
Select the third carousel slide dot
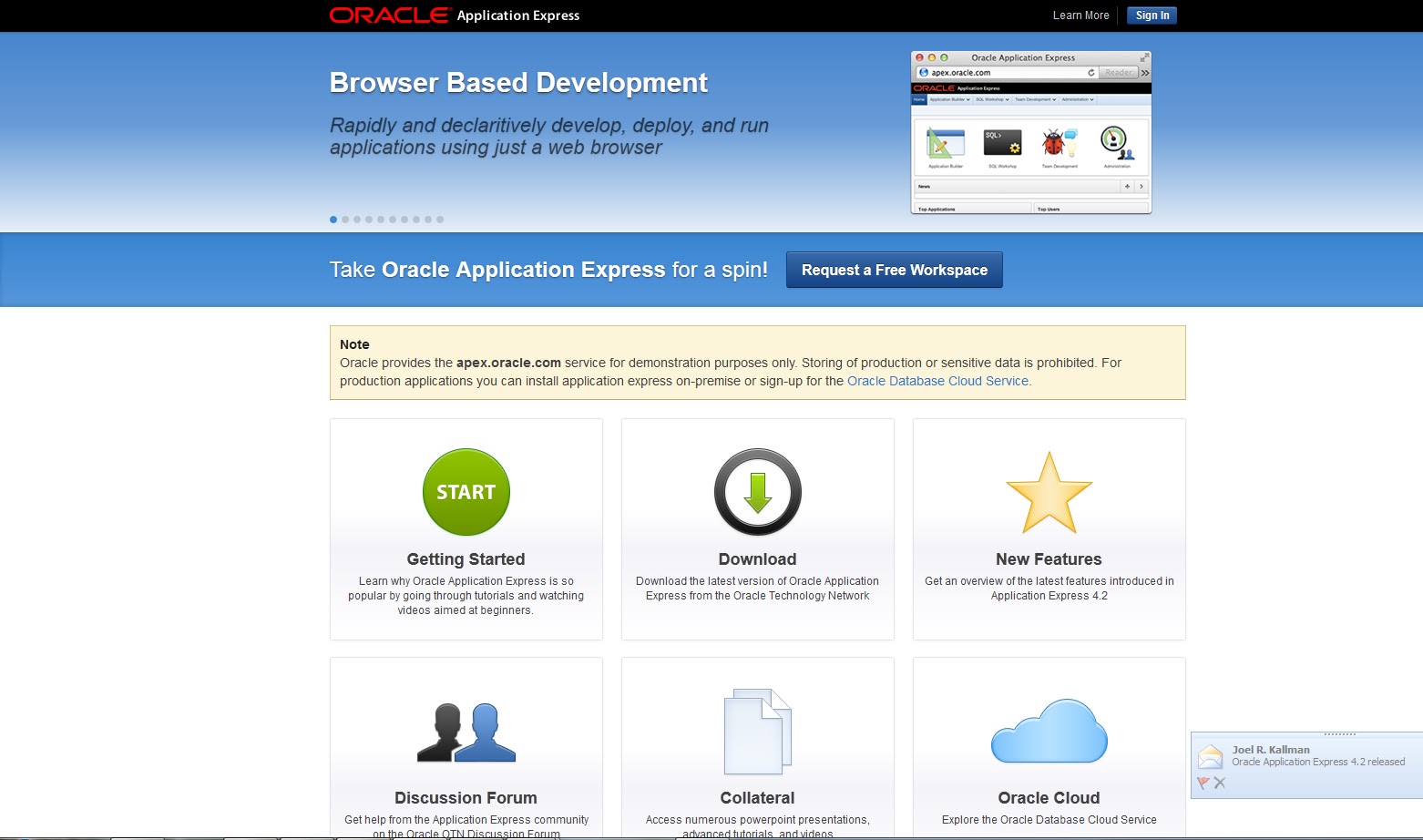point(357,220)
